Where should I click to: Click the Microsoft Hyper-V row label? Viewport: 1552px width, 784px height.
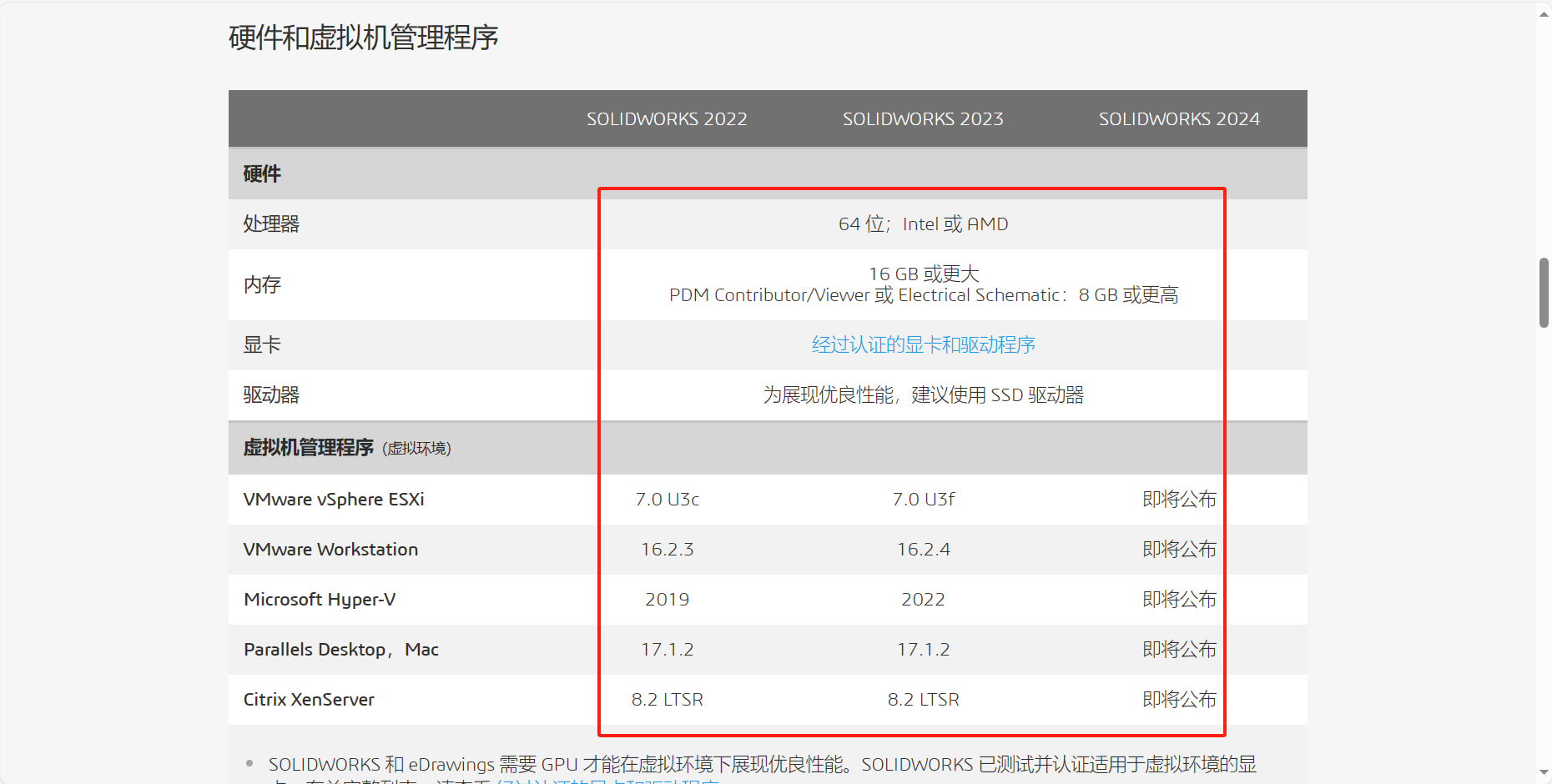pos(320,600)
